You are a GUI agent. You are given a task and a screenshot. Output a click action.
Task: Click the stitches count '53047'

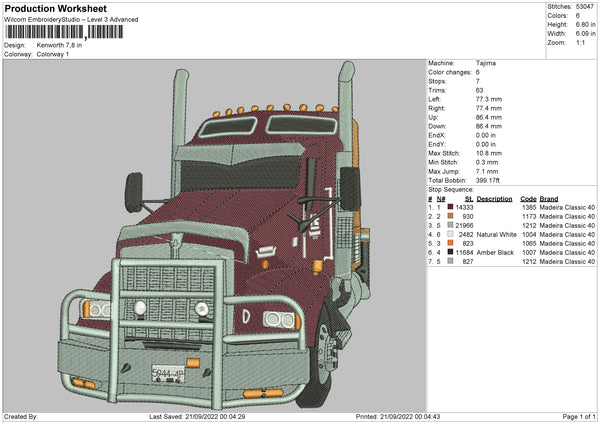coord(585,7)
